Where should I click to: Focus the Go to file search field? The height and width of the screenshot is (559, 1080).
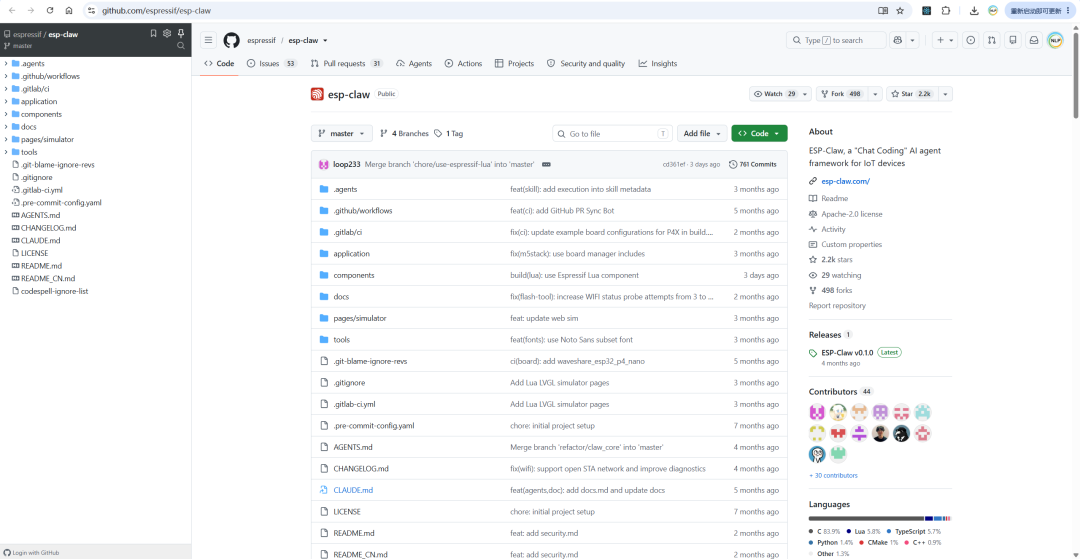(612, 134)
